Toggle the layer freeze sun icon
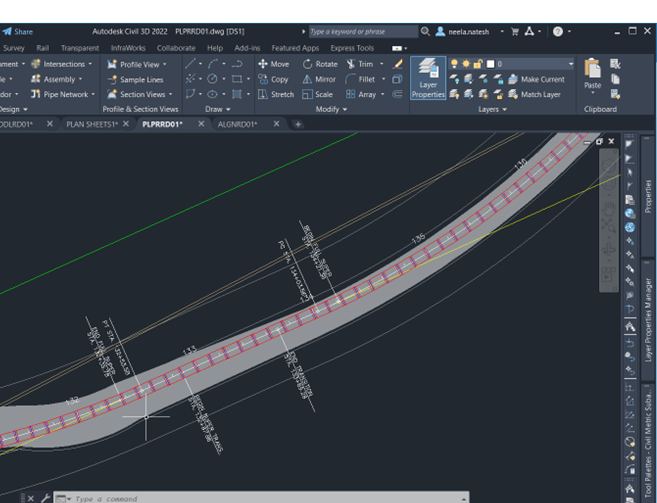Screen dimensions: 657x503 tap(466, 64)
